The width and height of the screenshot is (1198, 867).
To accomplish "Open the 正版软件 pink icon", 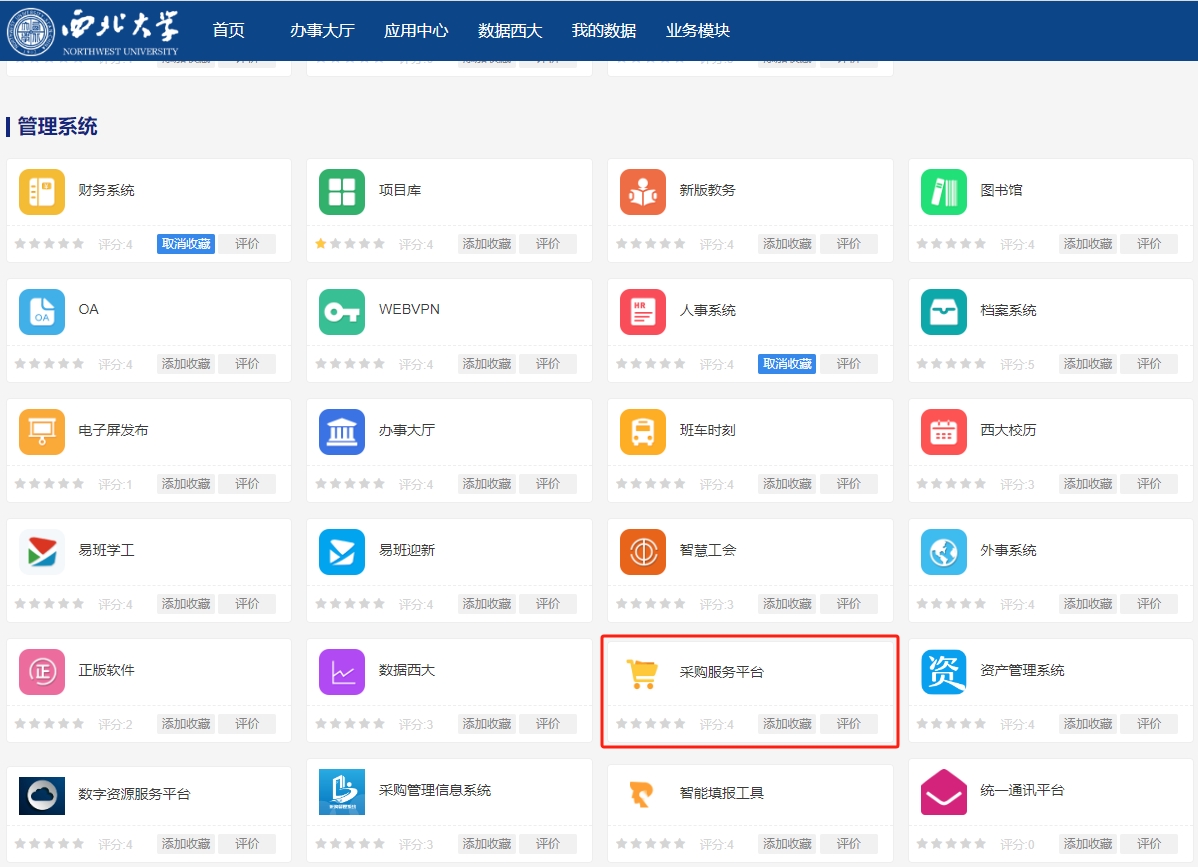I will pyautogui.click(x=41, y=671).
